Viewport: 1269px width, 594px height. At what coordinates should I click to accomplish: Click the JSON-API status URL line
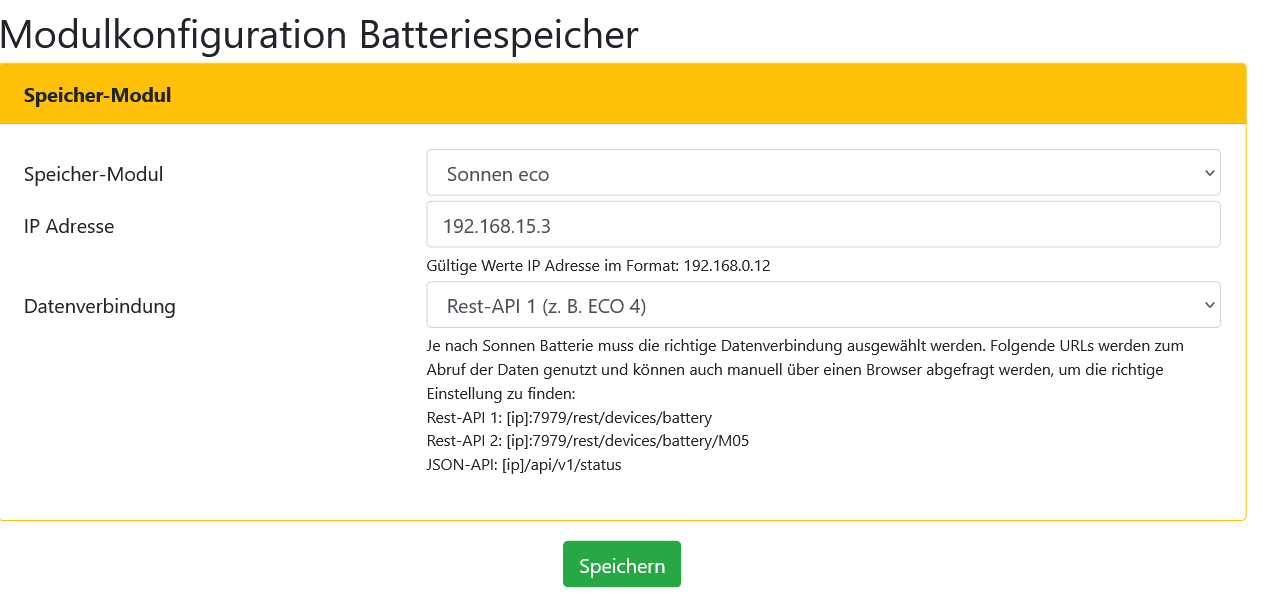(x=524, y=465)
